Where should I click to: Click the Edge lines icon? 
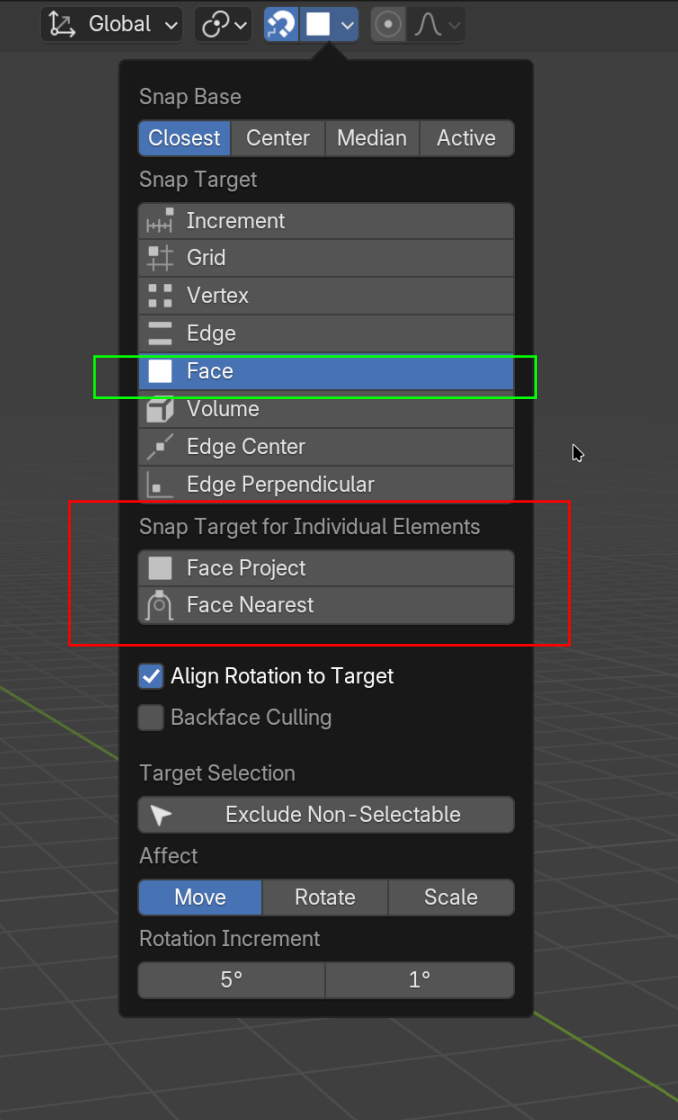160,334
